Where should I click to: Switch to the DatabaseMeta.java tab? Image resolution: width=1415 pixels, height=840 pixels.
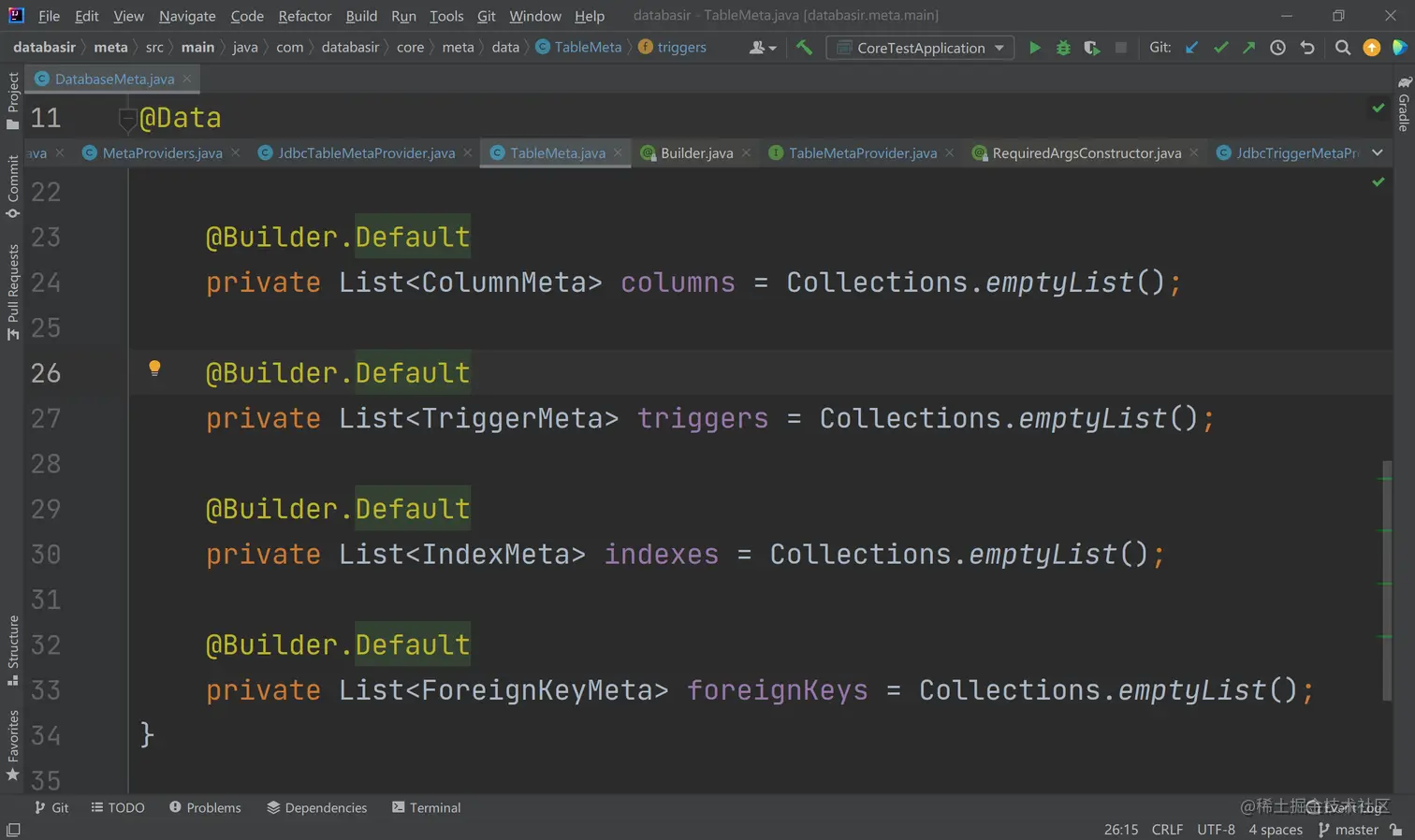114,79
